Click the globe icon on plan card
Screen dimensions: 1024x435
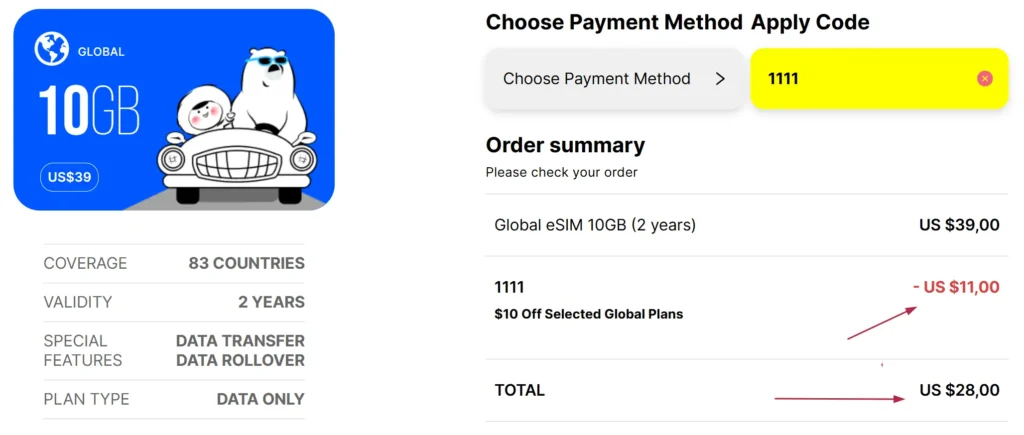pyautogui.click(x=52, y=50)
